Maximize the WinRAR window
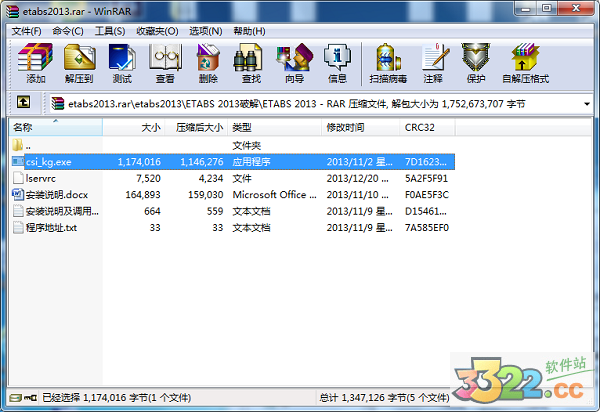 point(547,8)
